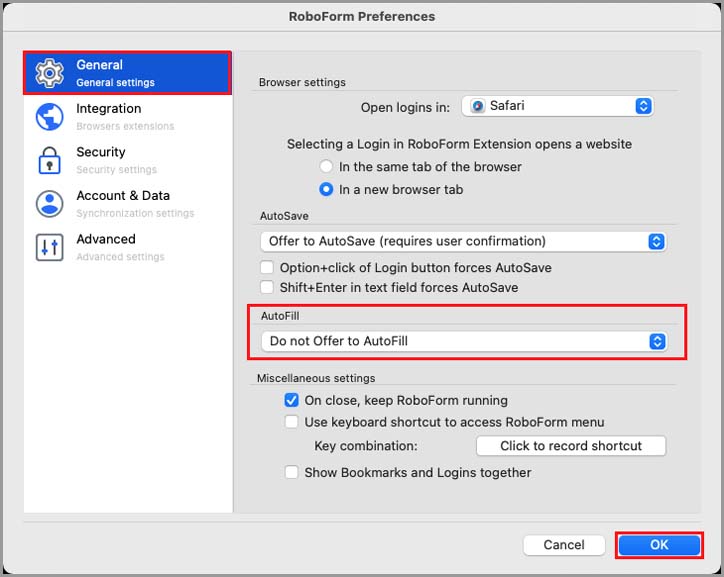
Task: Uncheck 'On close, keep RoboForm running'
Action: [291, 400]
